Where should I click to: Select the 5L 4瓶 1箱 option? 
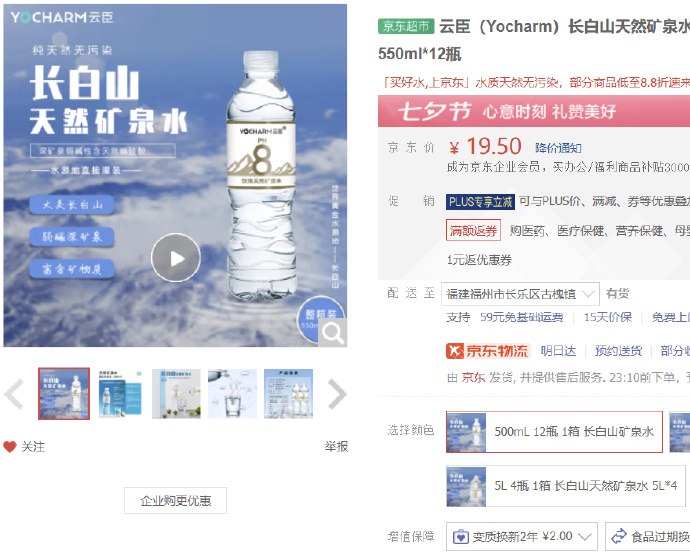(565, 486)
